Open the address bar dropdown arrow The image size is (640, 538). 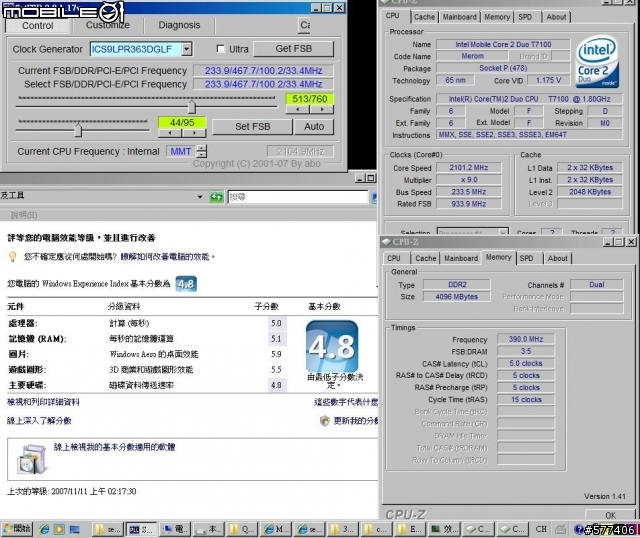200,197
